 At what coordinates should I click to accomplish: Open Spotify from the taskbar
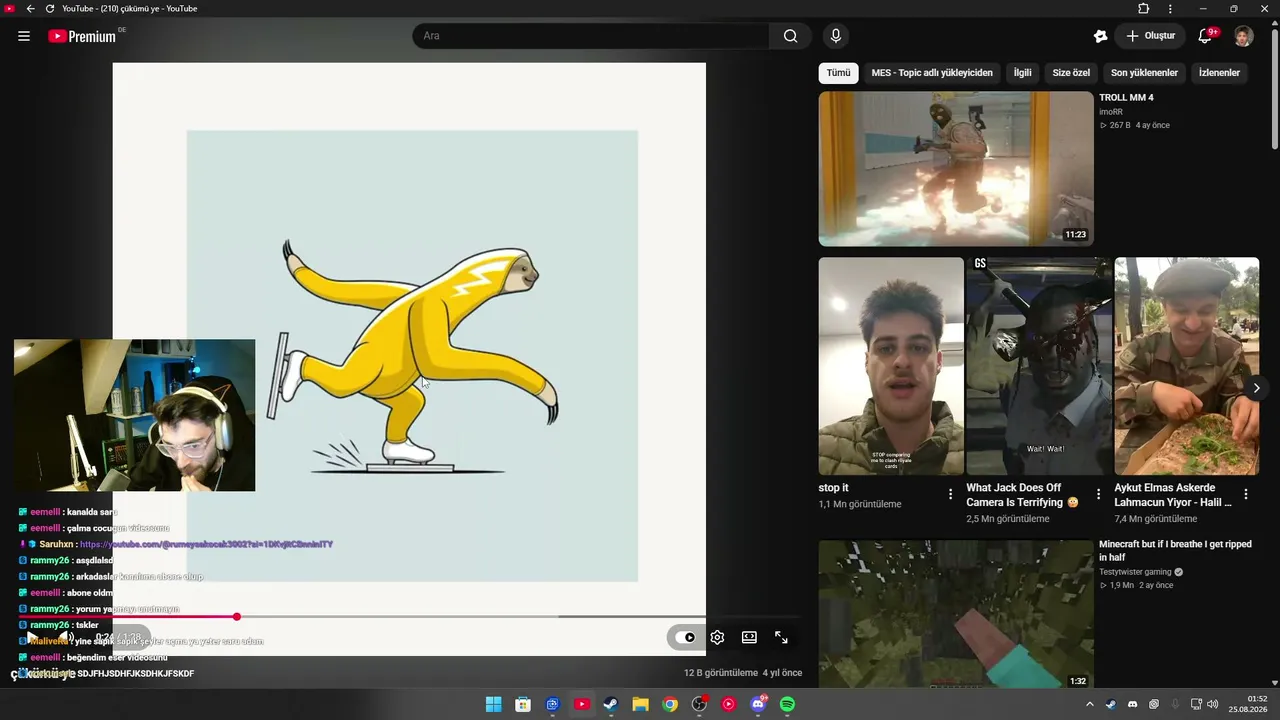787,704
